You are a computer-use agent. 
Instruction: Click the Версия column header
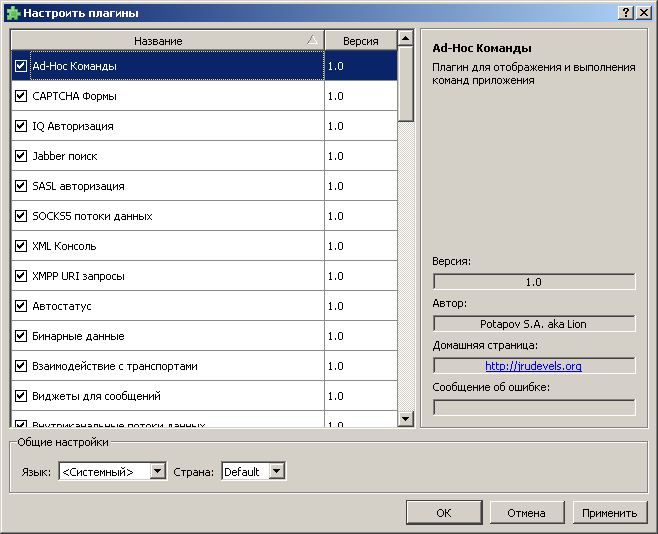point(360,41)
